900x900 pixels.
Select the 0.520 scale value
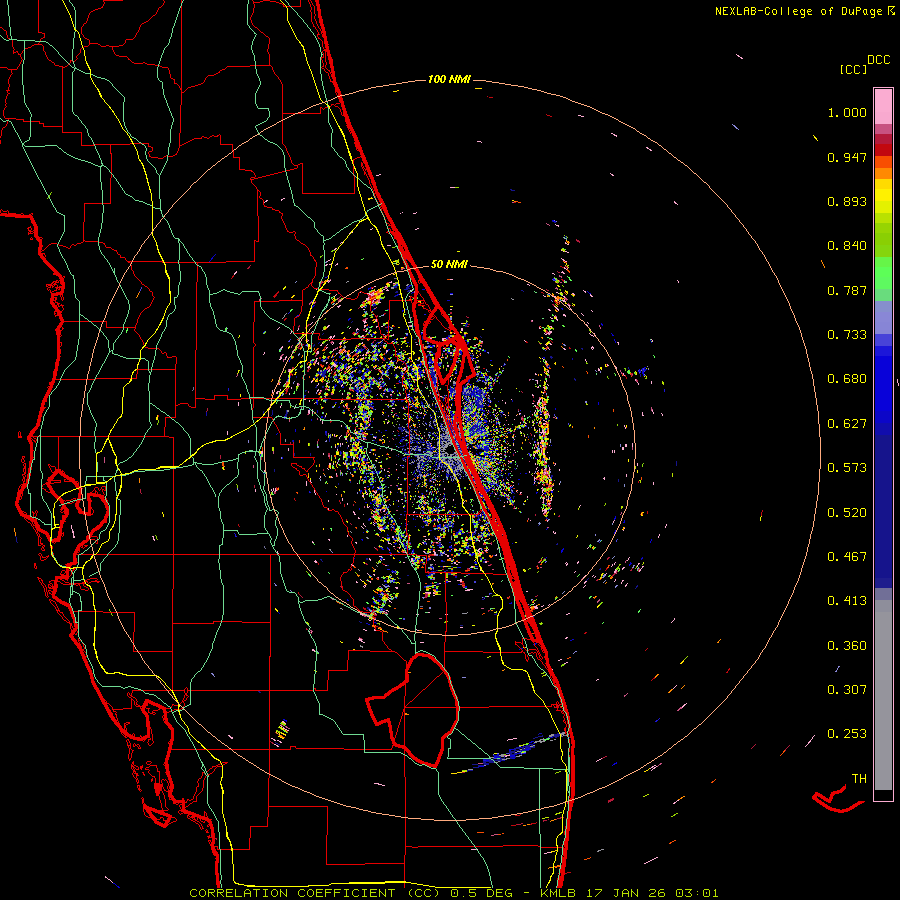pos(847,513)
